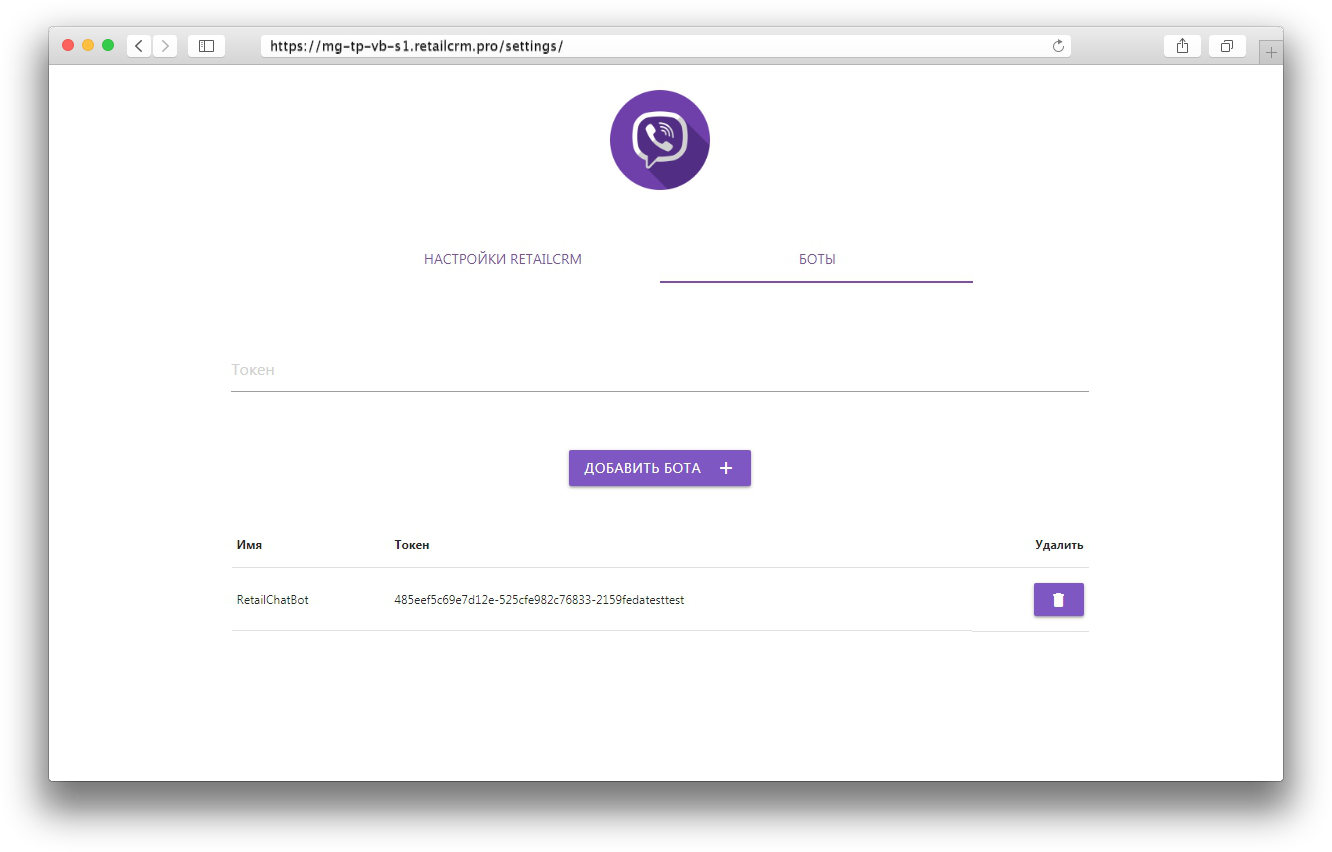Viewport: 1332px width, 852px height.
Task: Go forward with Safari forward arrow
Action: coord(165,46)
